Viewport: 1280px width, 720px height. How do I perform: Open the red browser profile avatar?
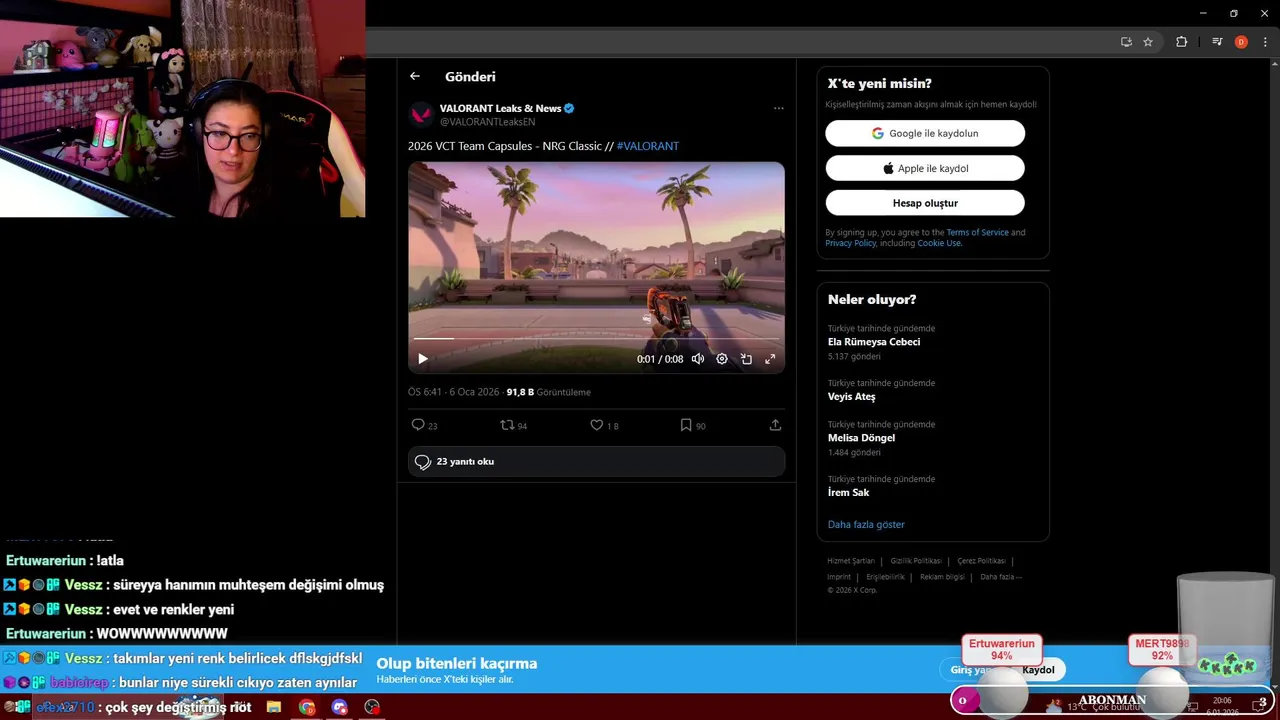pos(1241,42)
